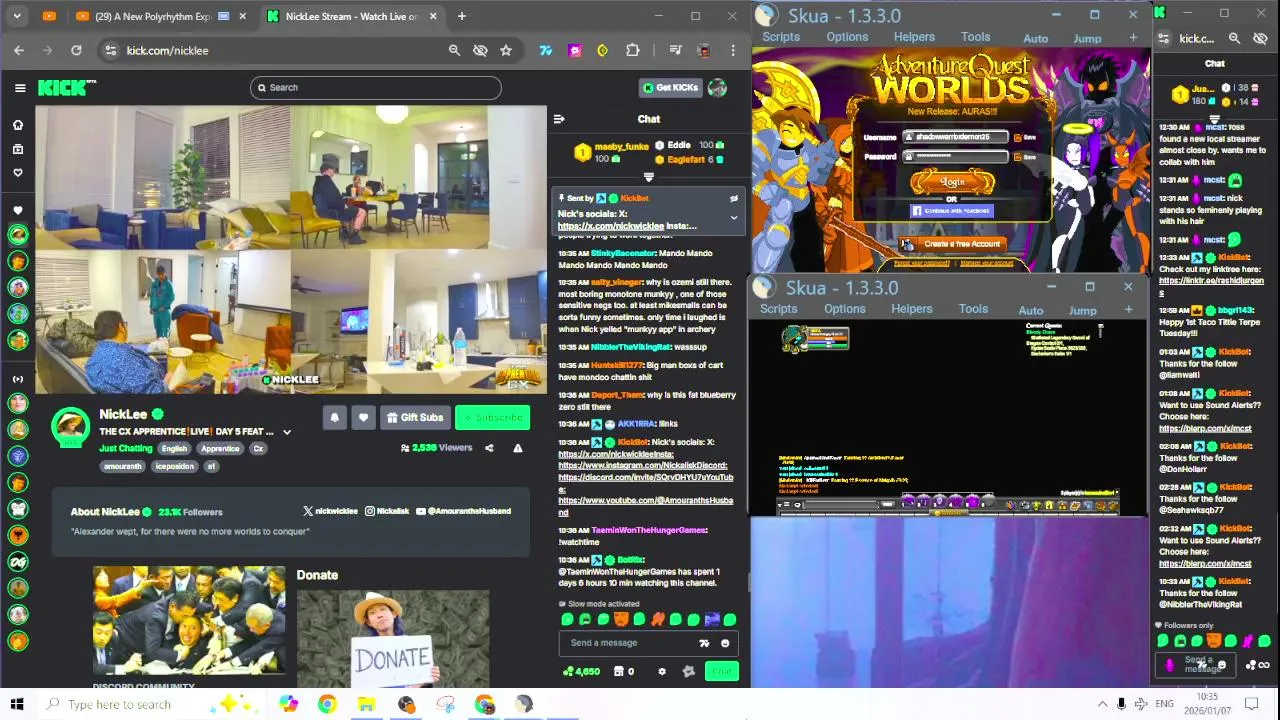Click the browser zoom magnifier in address bar
Image resolution: width=1280 pixels, height=720 pixels.
click(x=454, y=50)
